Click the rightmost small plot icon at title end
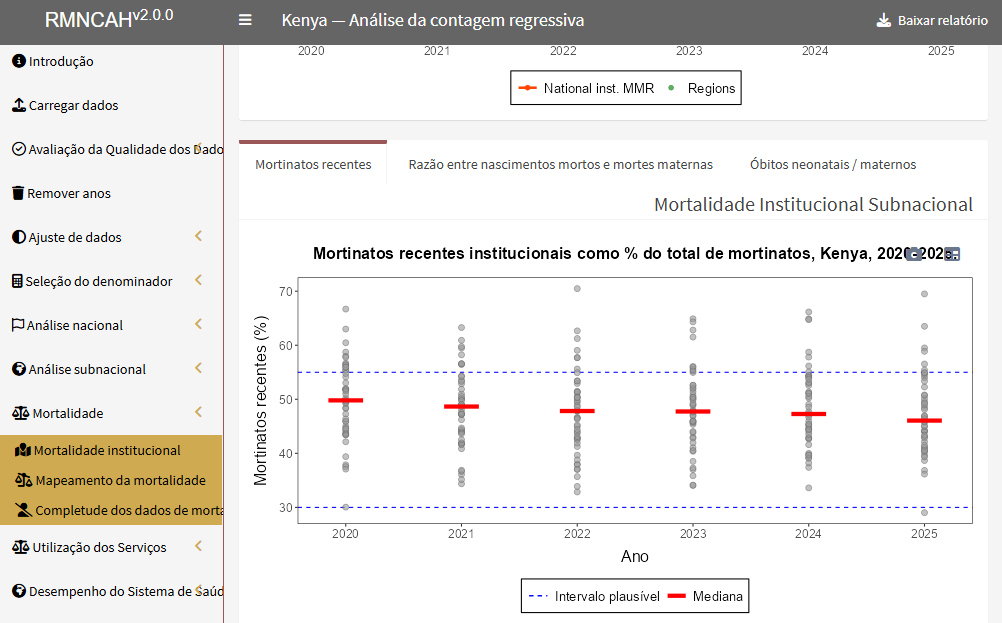 point(952,254)
